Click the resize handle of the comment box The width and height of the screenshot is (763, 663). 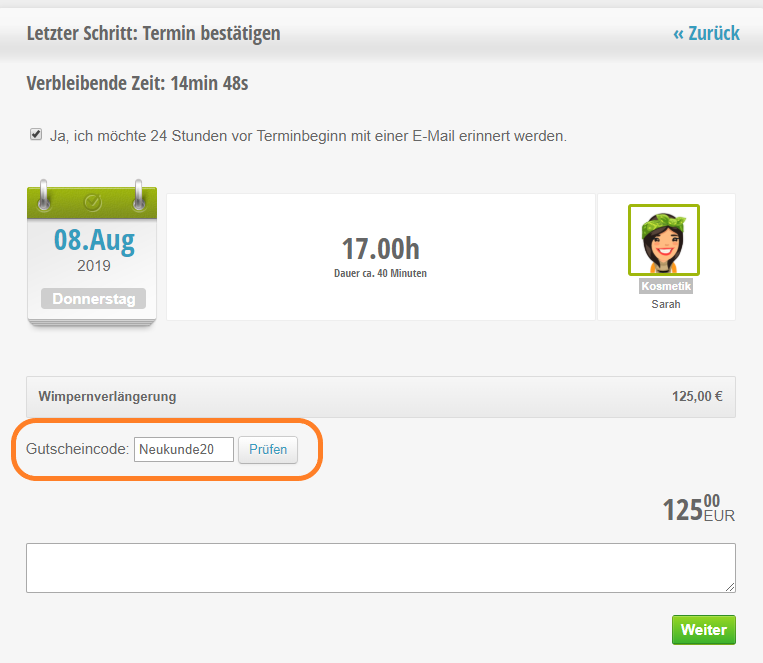click(x=730, y=587)
